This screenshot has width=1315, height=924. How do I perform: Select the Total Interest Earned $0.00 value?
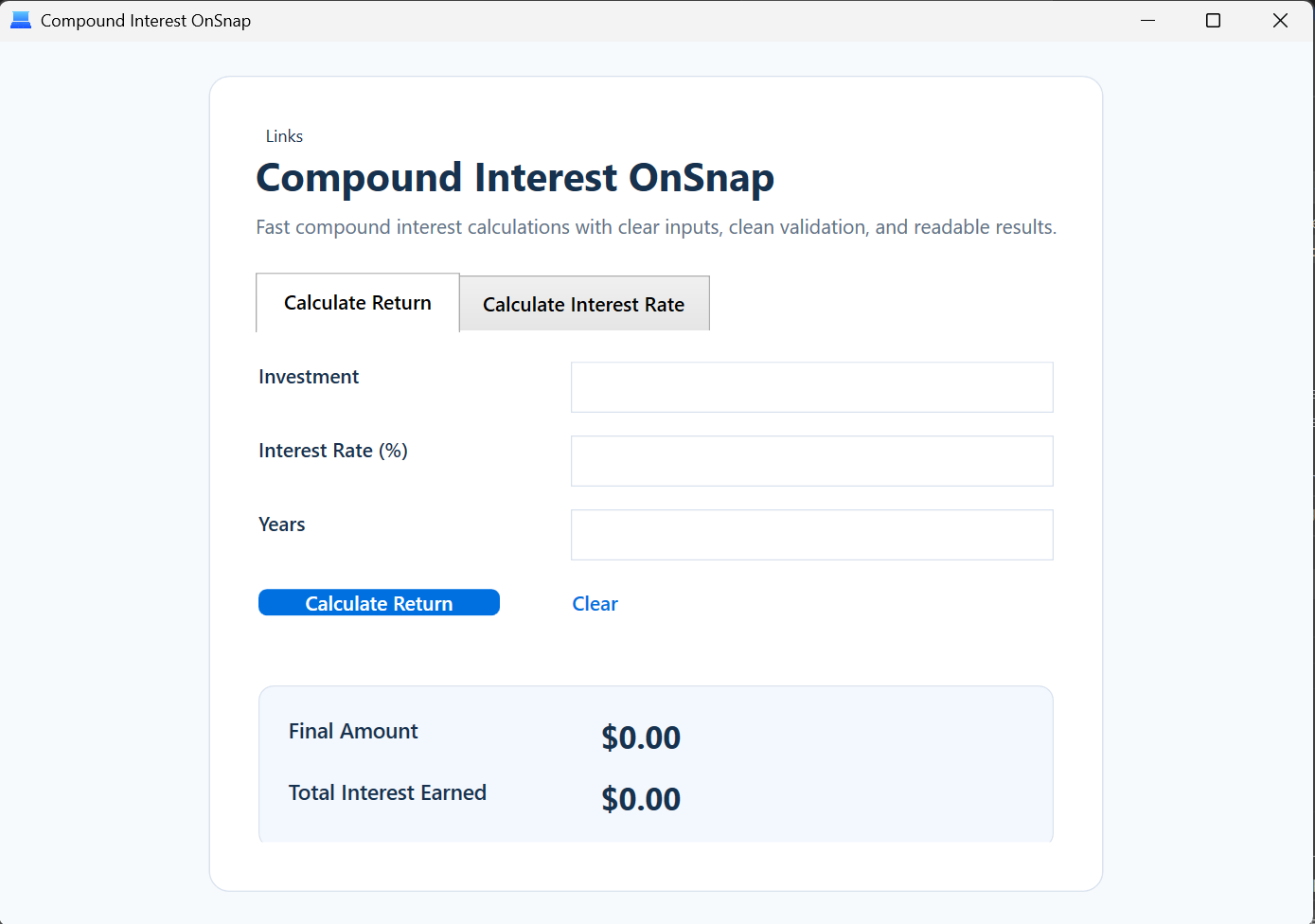coord(641,799)
